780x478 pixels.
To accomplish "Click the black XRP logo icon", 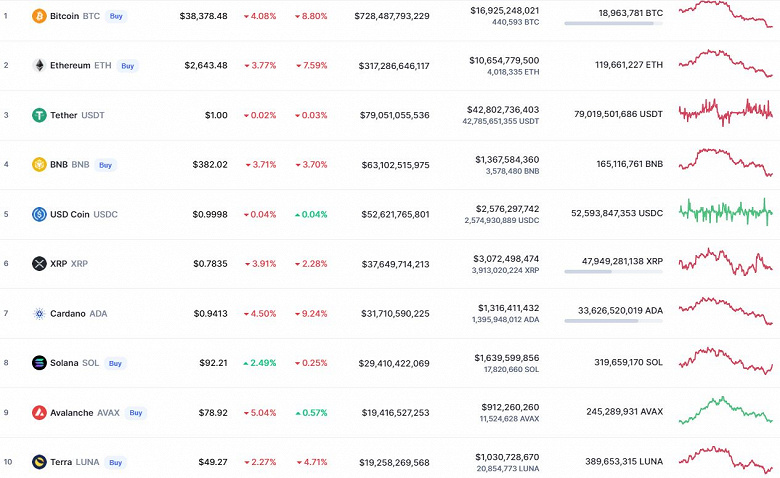I will pyautogui.click(x=39, y=264).
